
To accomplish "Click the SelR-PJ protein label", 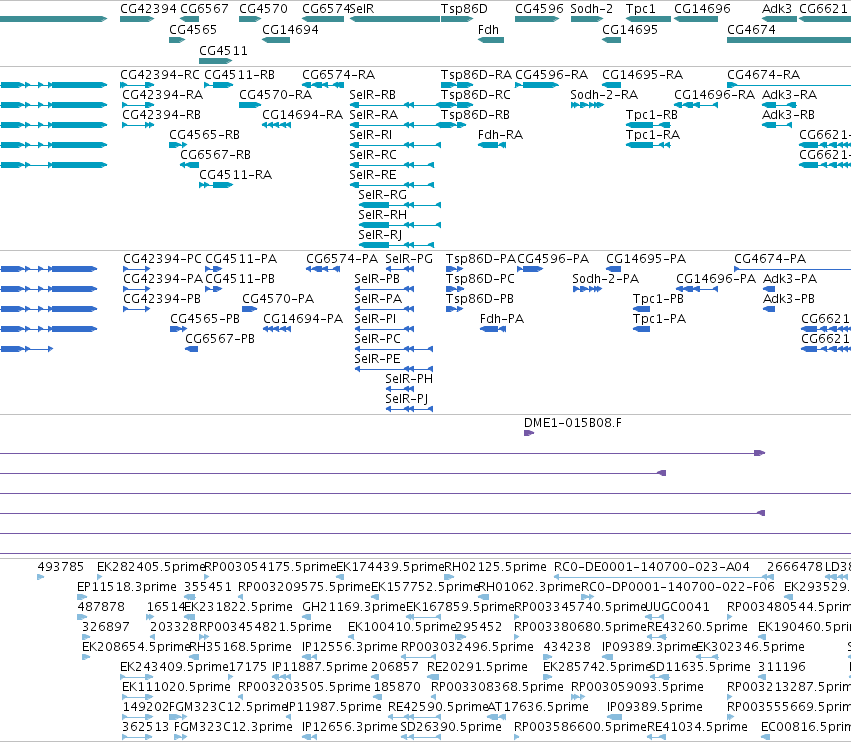I will (x=407, y=399).
